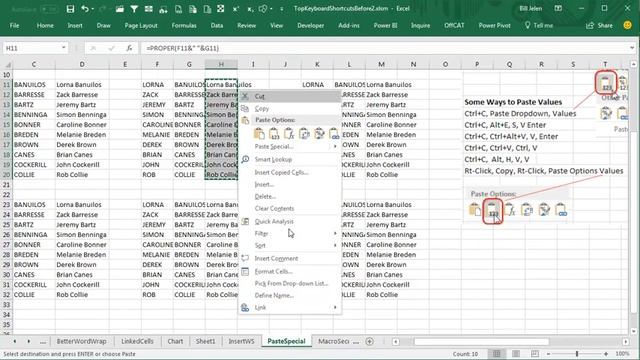Click cell with Caroline Bonner in column D row 15

(x=82, y=124)
